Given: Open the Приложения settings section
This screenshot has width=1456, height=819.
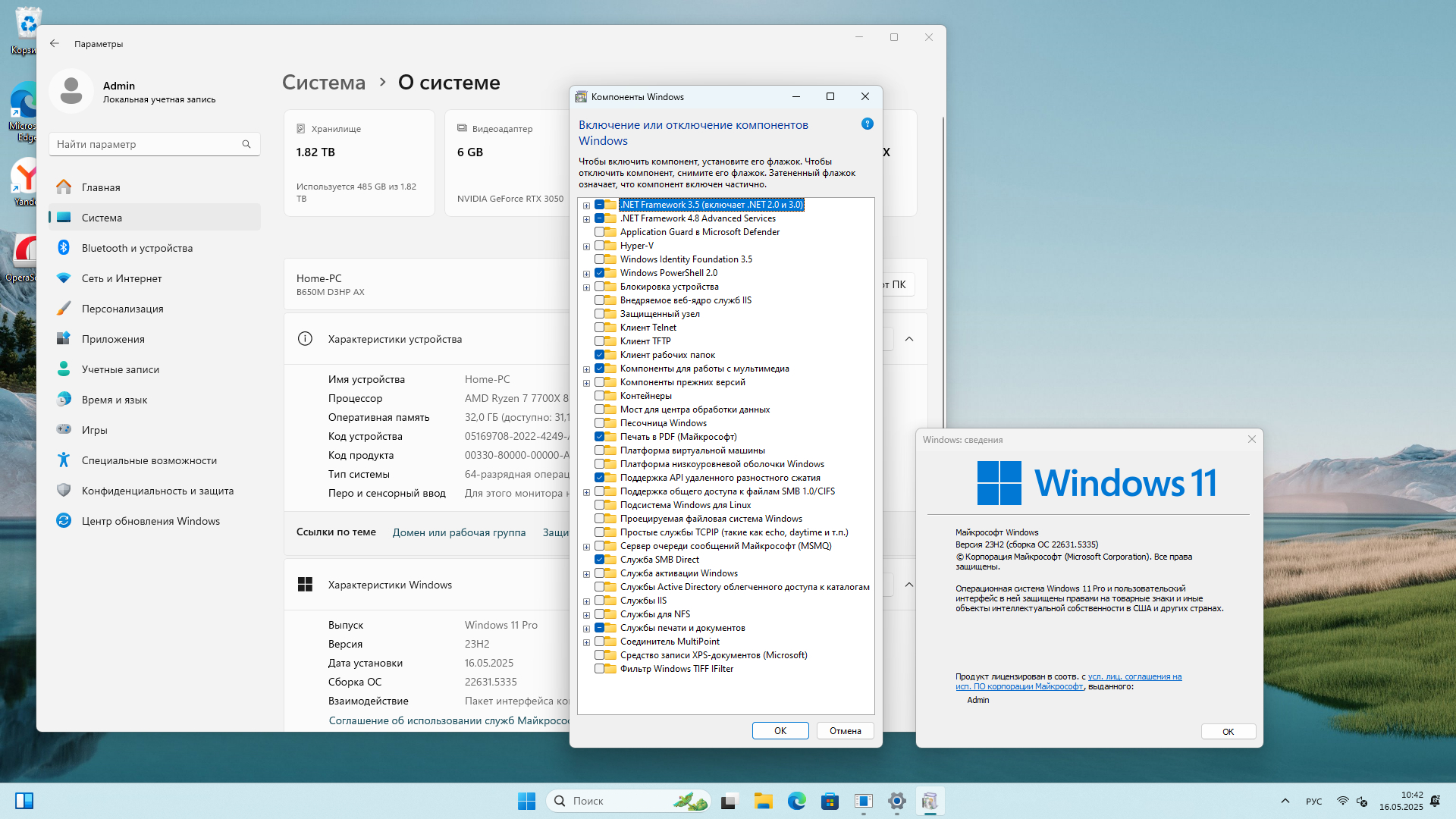Looking at the screenshot, I should point(113,339).
